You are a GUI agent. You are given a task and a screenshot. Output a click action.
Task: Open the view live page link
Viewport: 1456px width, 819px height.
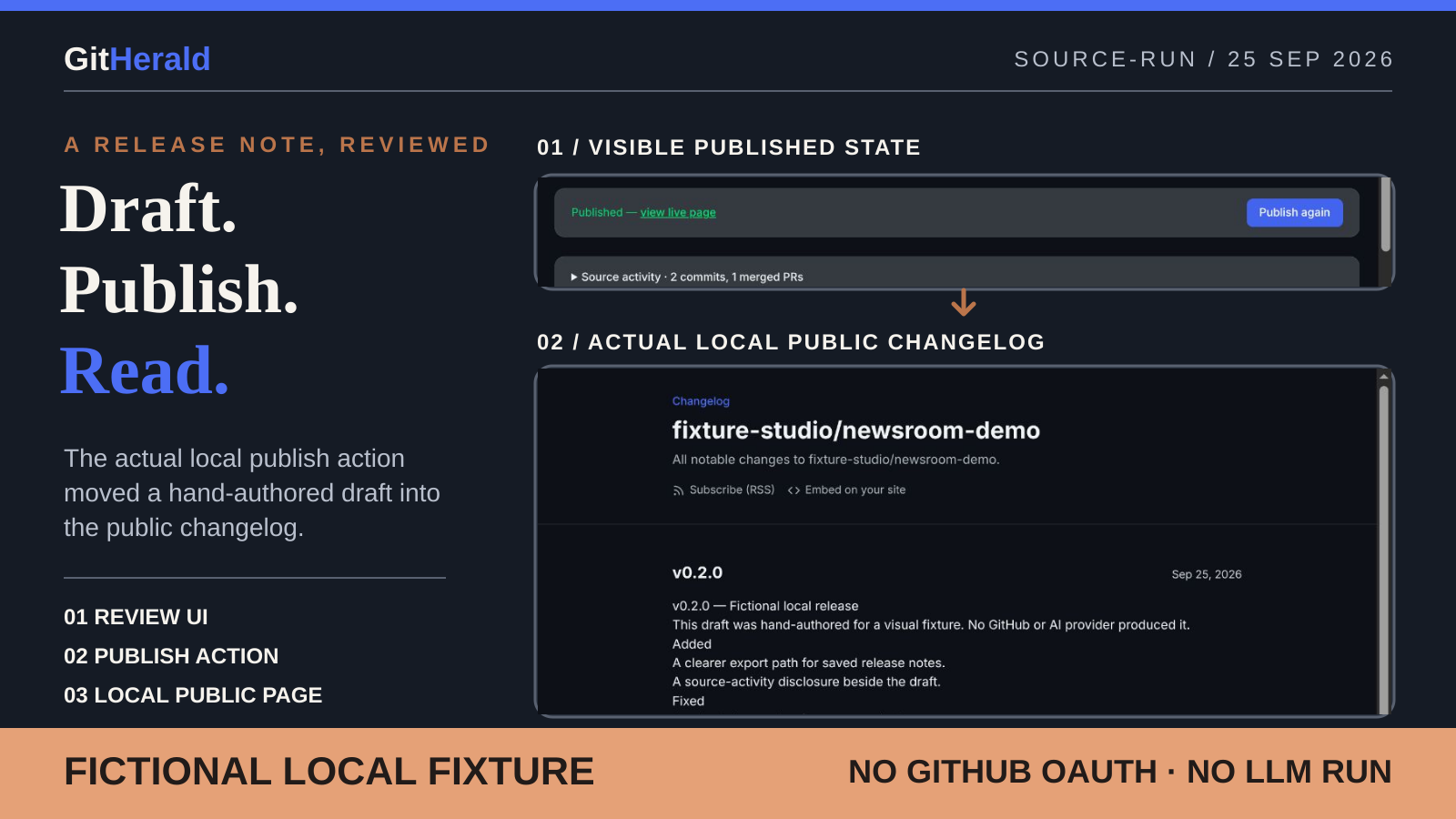pos(678,213)
